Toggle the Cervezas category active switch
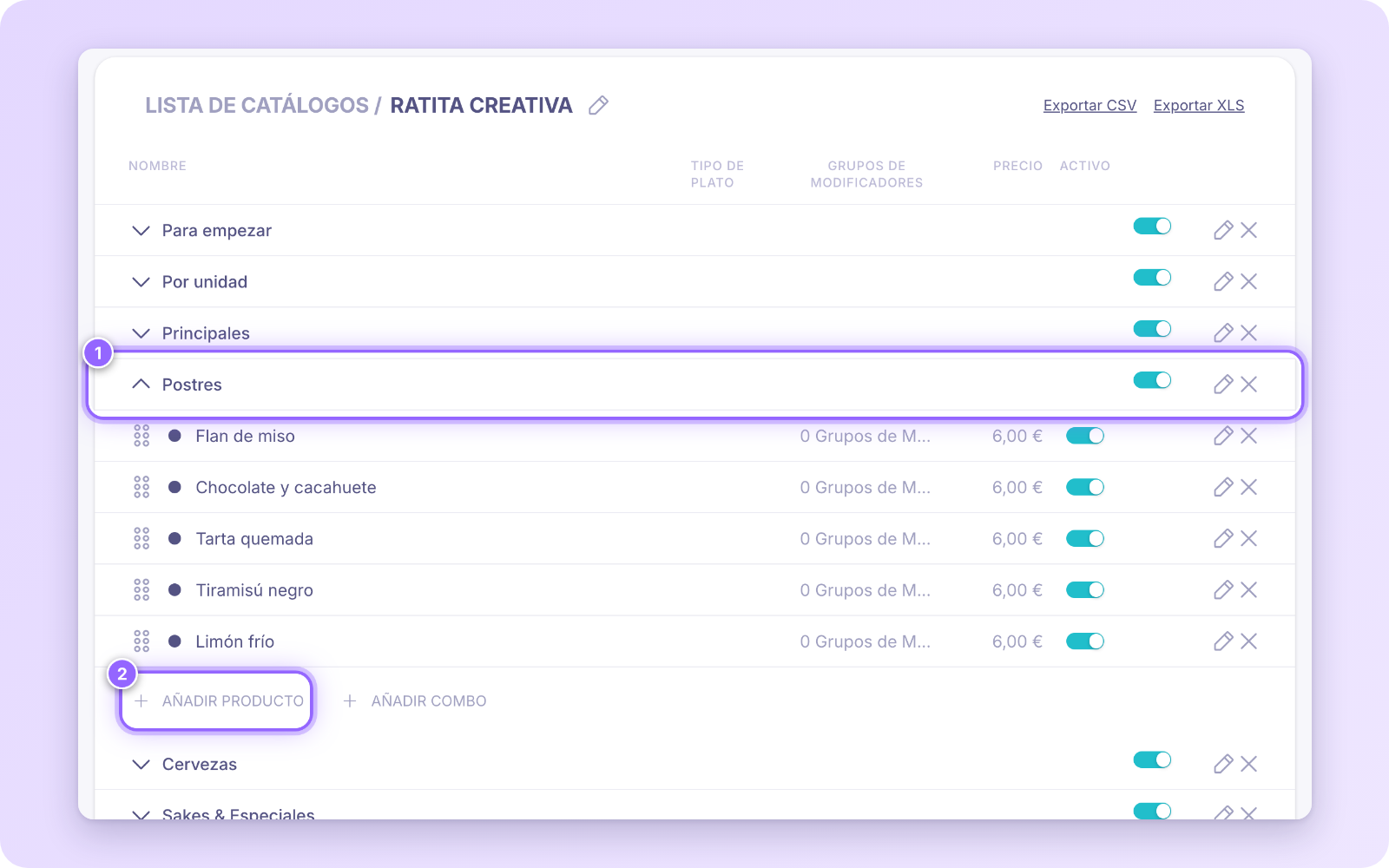1389x868 pixels. click(1152, 759)
